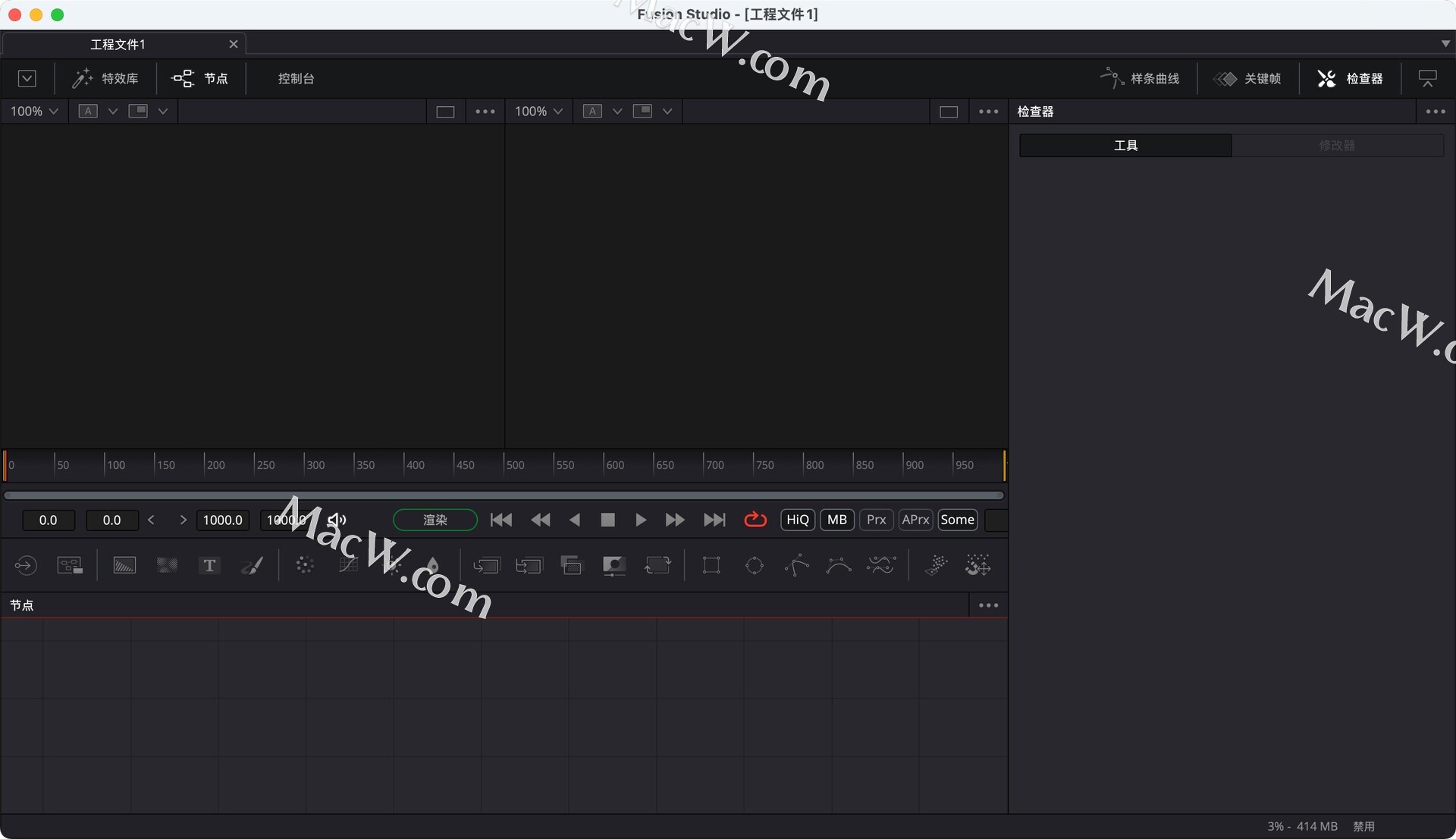Add a Rectangle mask from the toolbar
The image size is (1456, 839).
(711, 565)
